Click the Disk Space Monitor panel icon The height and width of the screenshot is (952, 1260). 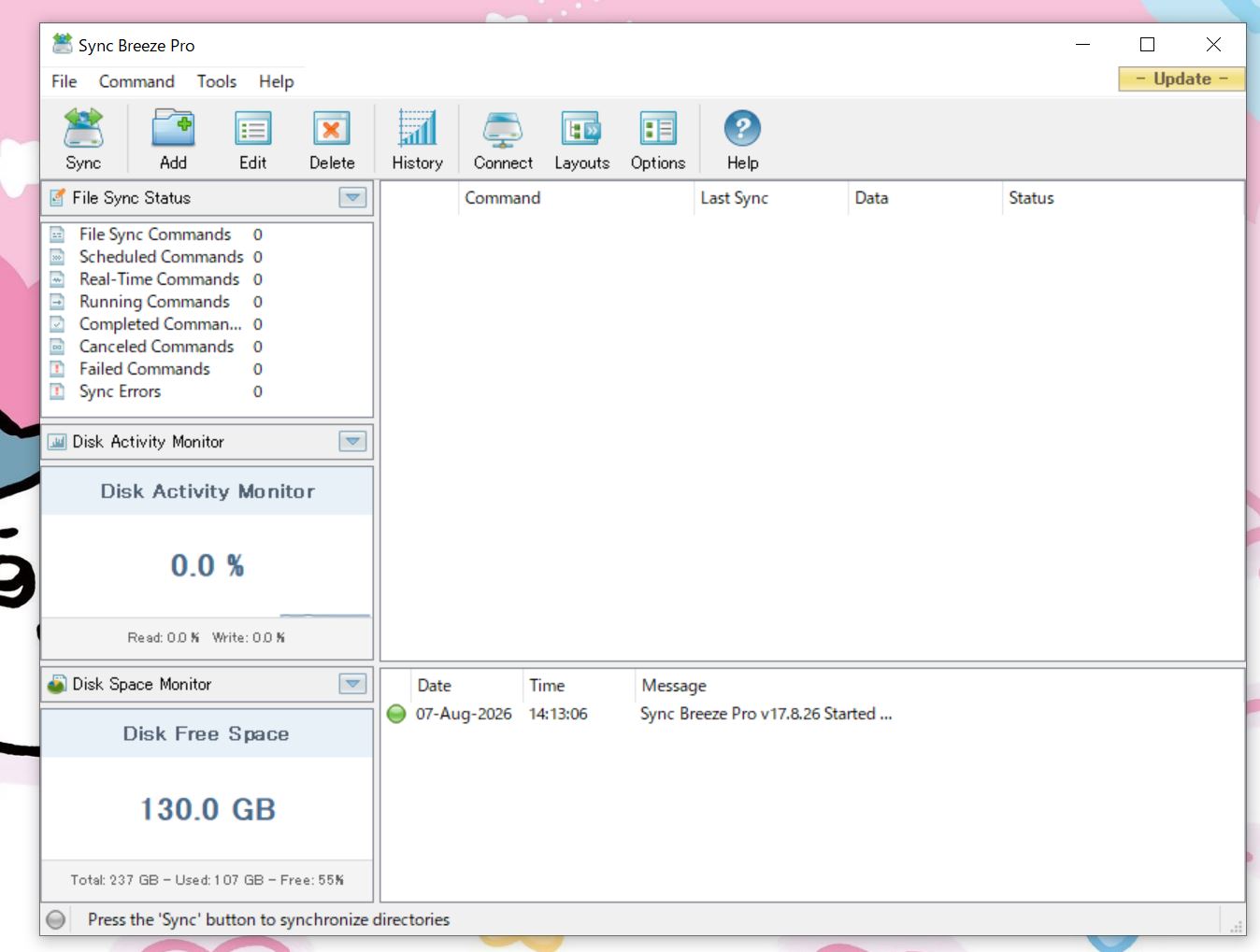tap(57, 684)
